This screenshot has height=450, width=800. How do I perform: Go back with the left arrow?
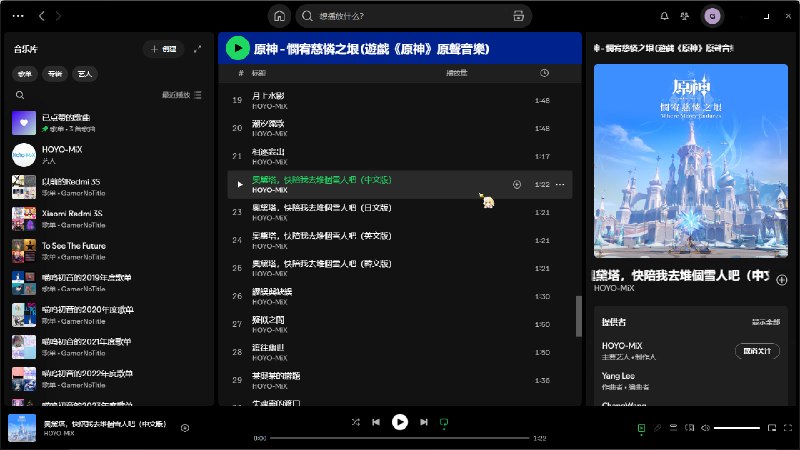coord(42,16)
